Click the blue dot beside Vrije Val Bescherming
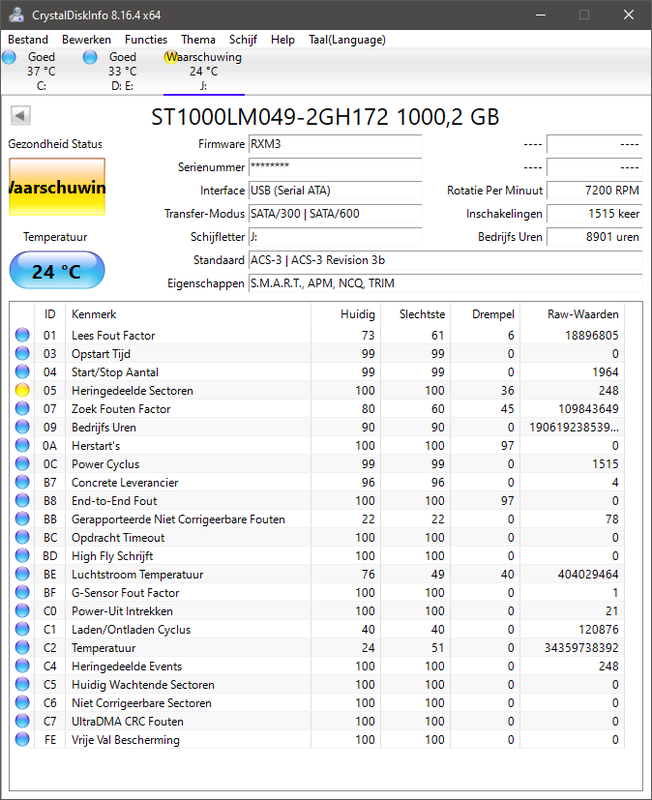The height and width of the screenshot is (800, 652). tap(22, 739)
